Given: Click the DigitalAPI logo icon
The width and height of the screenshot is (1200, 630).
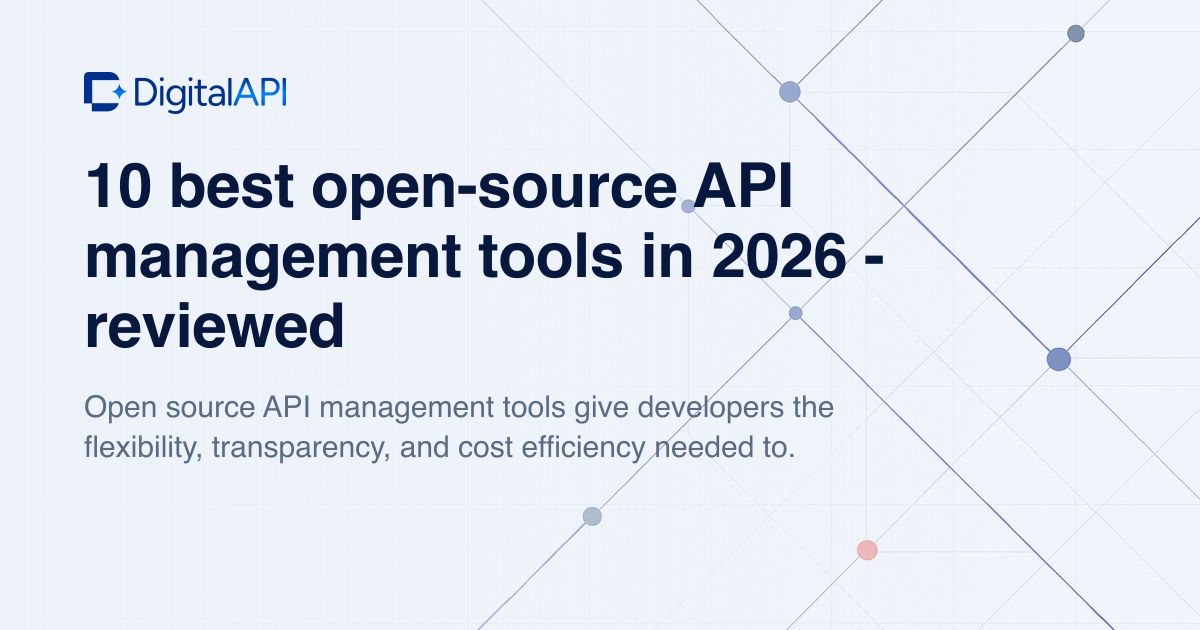Looking at the screenshot, I should click(x=105, y=92).
